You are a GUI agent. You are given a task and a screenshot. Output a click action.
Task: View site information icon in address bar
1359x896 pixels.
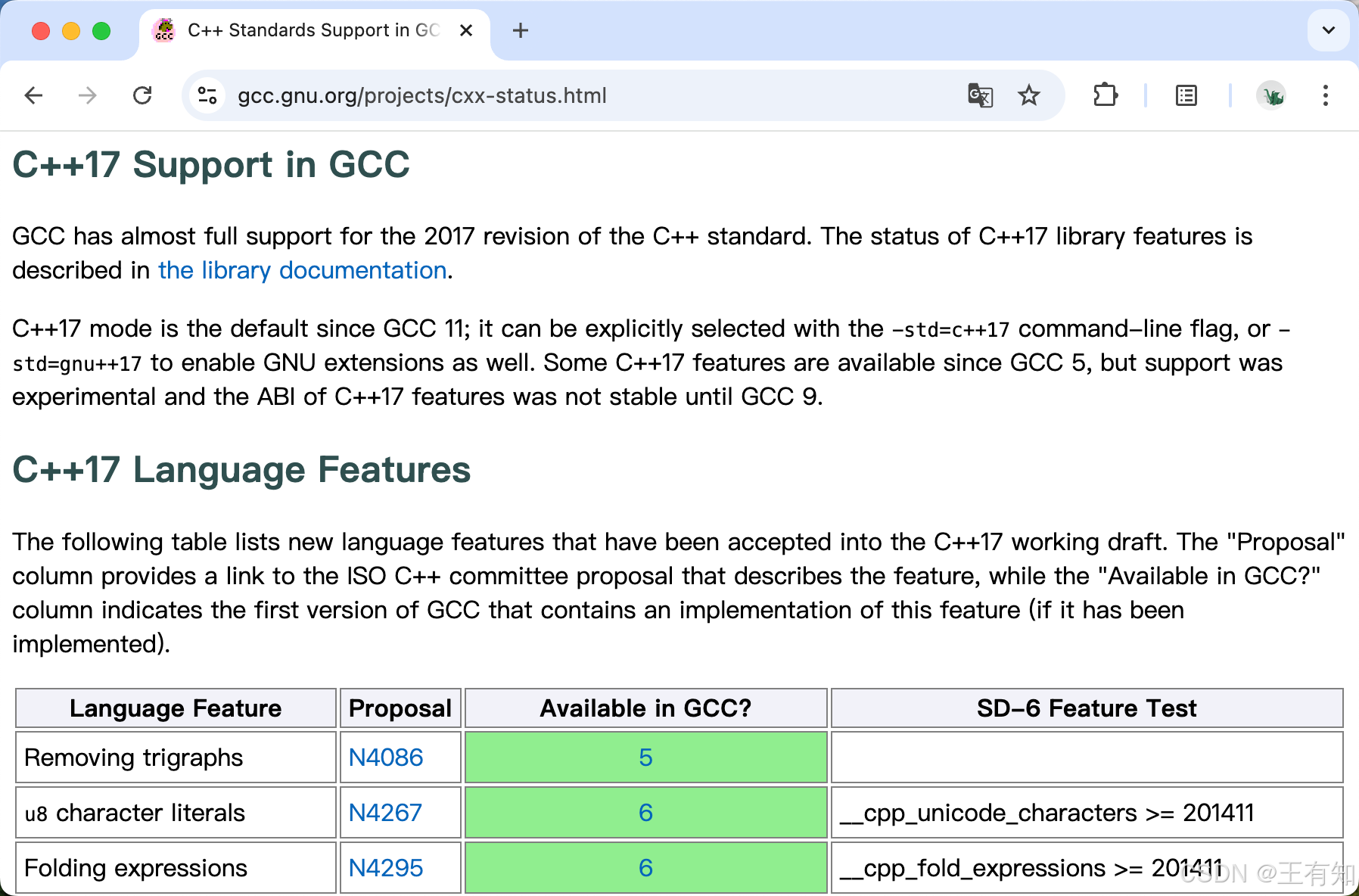(207, 95)
